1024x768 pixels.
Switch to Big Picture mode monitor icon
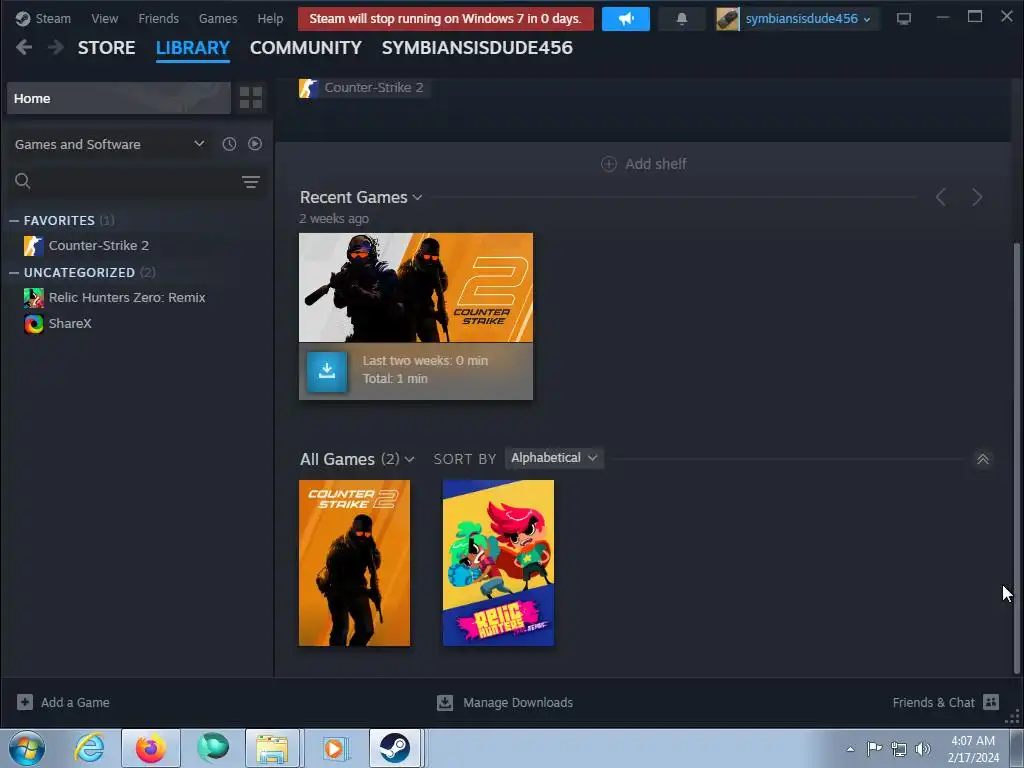click(x=904, y=19)
